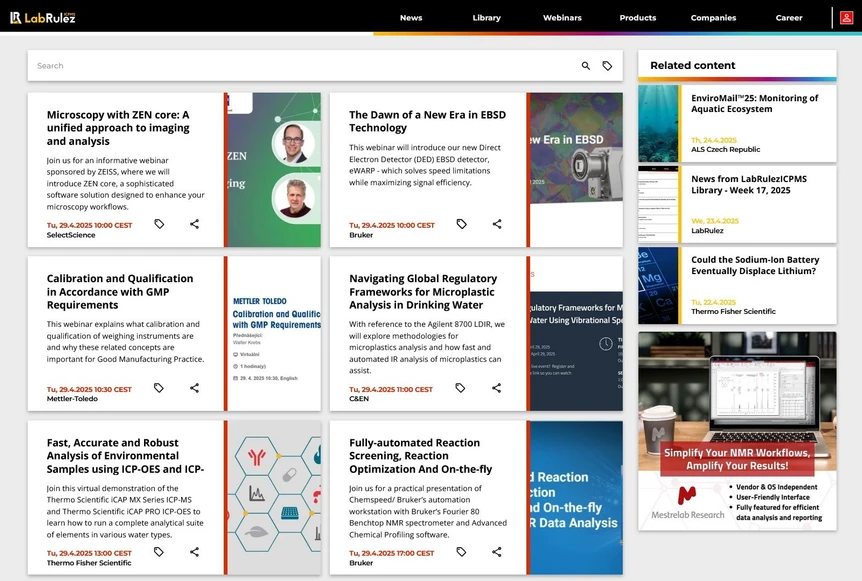Click the underwater Aquatic Ecosystem thumbnail
This screenshot has width=862, height=581.
(x=658, y=123)
